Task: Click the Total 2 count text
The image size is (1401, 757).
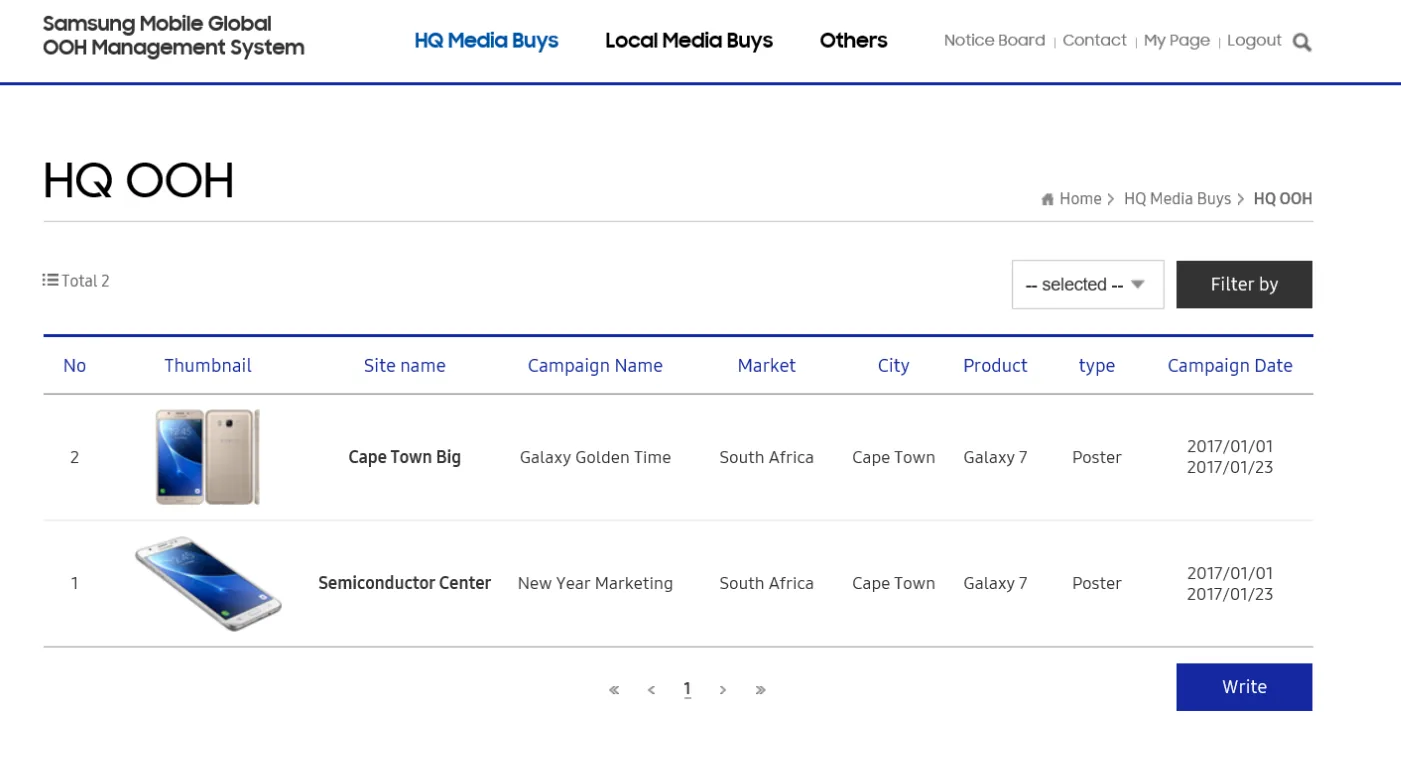Action: (85, 281)
